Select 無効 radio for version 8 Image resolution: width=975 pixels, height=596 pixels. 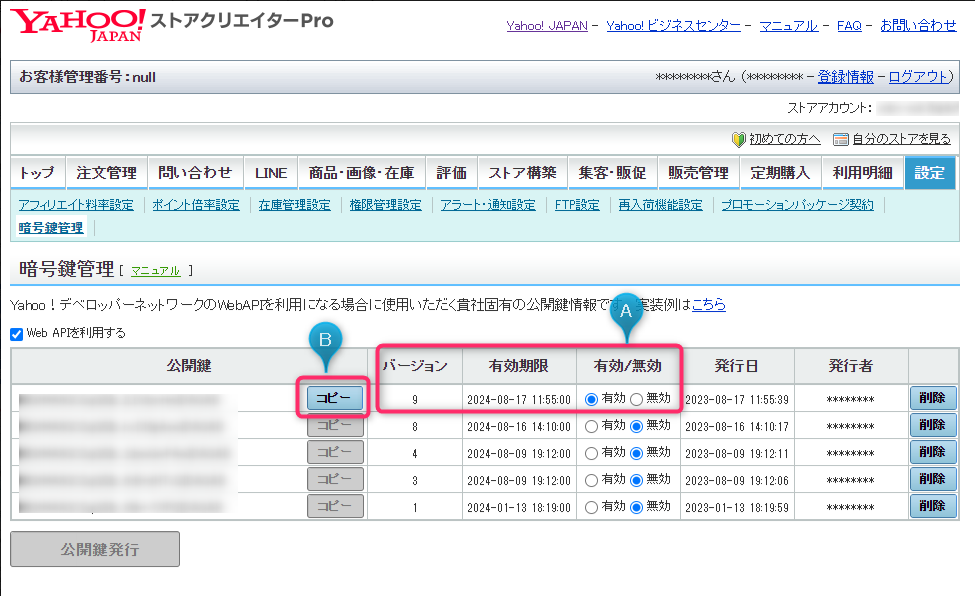[636, 427]
